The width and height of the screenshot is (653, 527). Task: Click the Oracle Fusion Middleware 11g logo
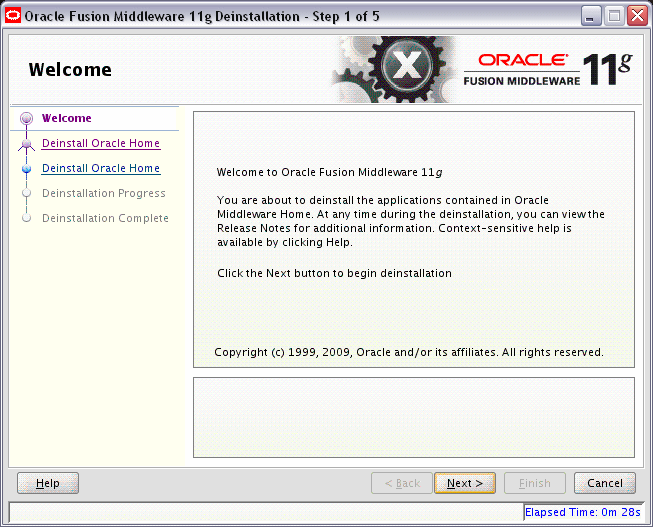click(548, 70)
